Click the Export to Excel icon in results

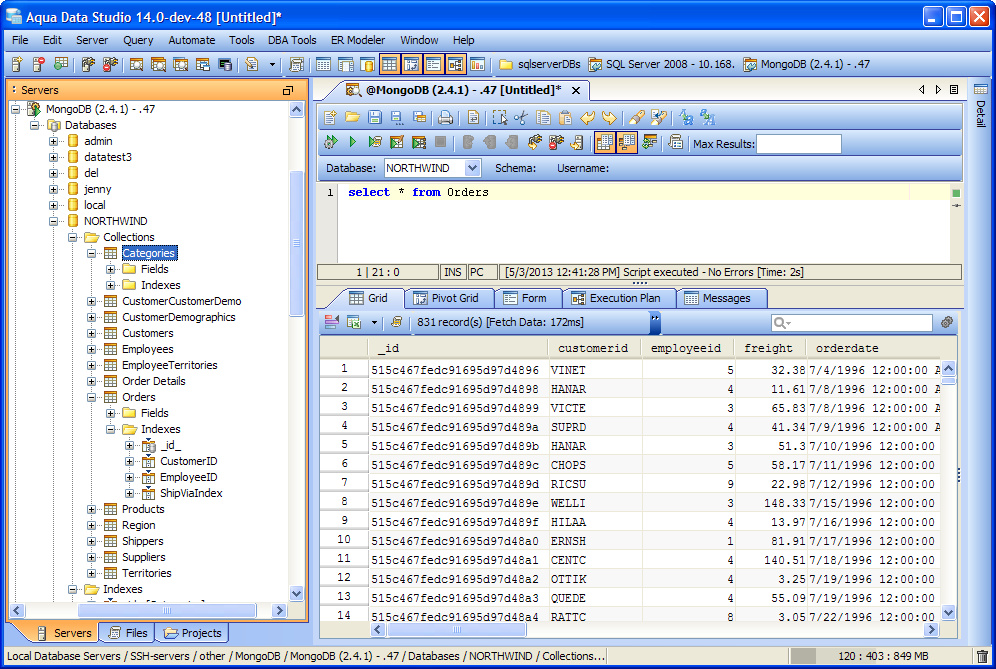tap(353, 323)
